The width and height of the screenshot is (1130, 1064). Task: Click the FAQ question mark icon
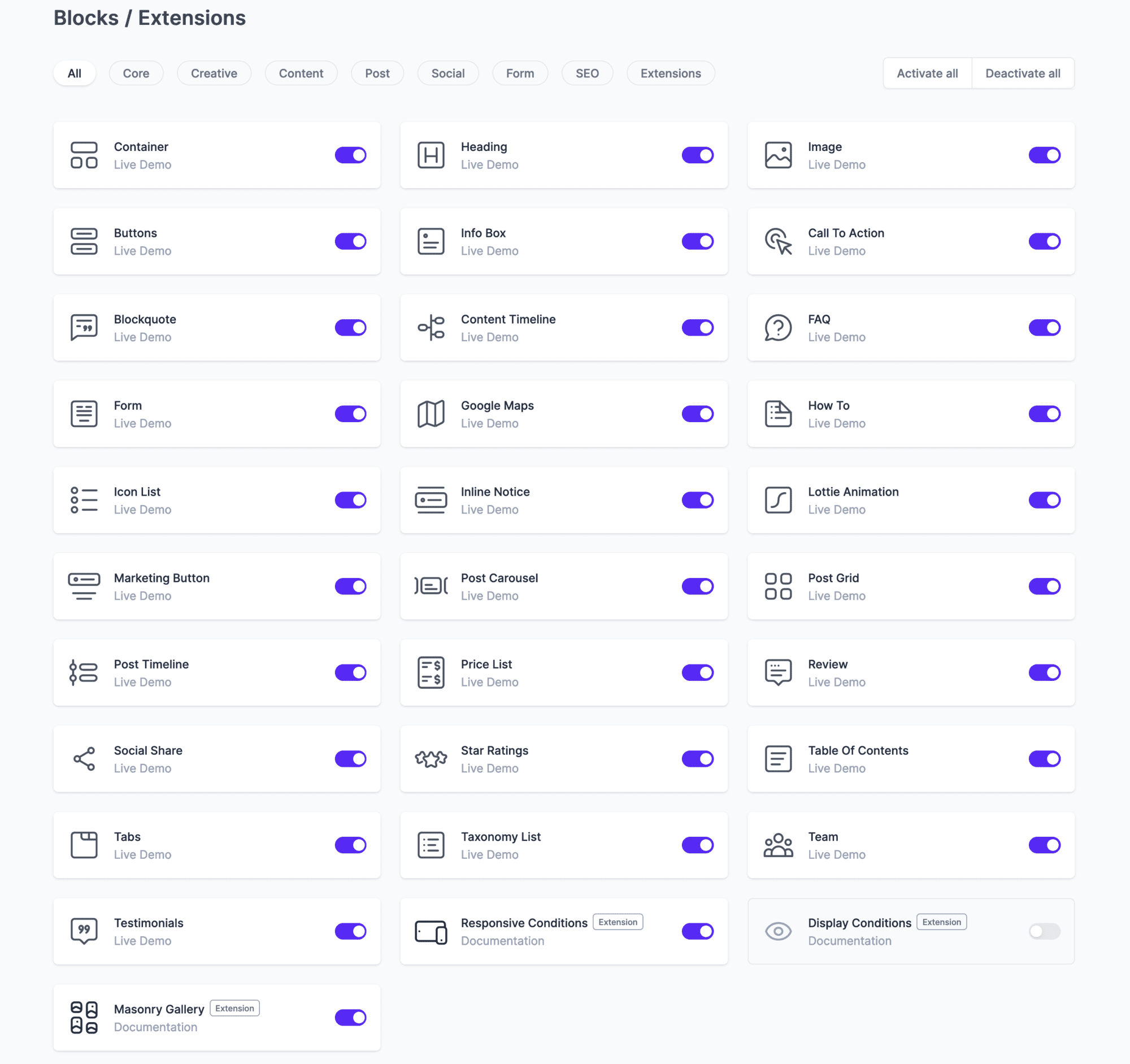click(x=778, y=328)
